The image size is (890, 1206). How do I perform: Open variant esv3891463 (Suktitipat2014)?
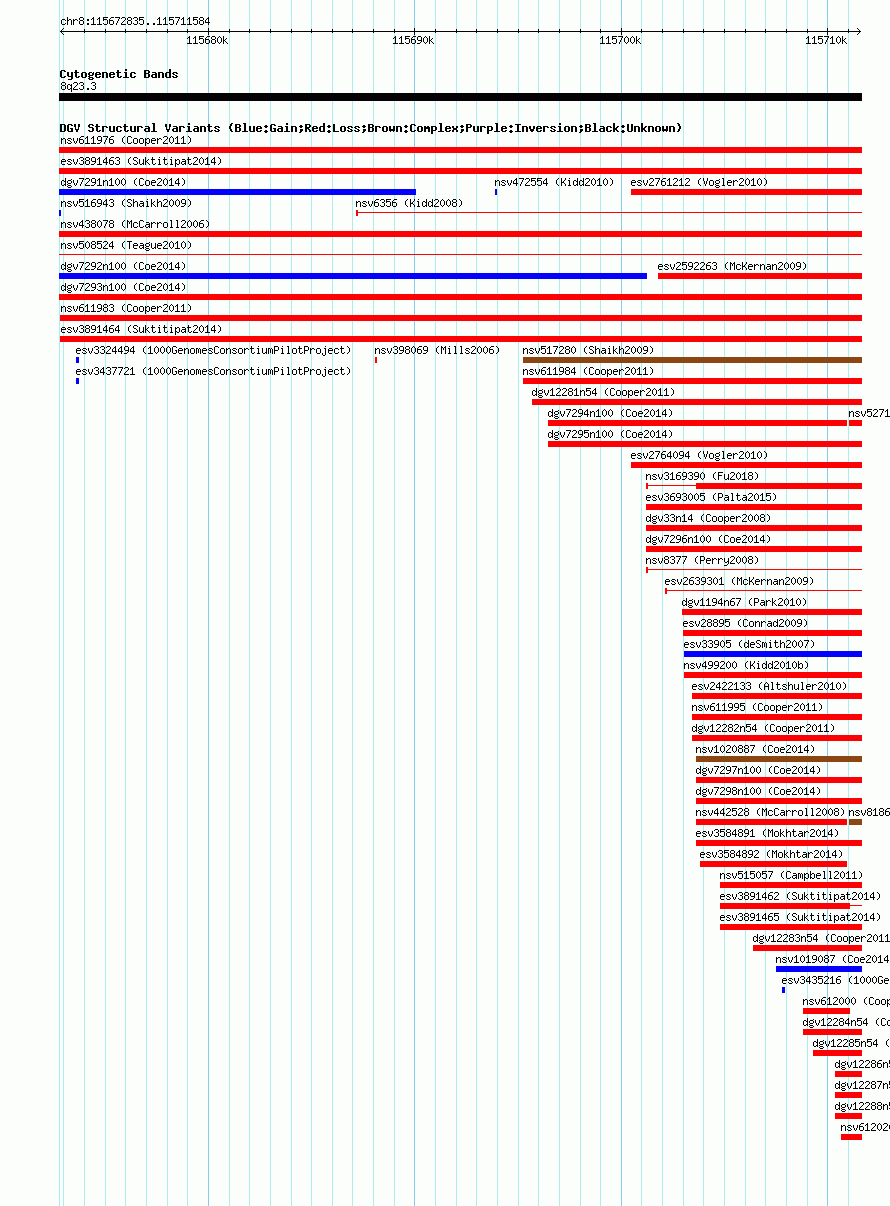(141, 161)
